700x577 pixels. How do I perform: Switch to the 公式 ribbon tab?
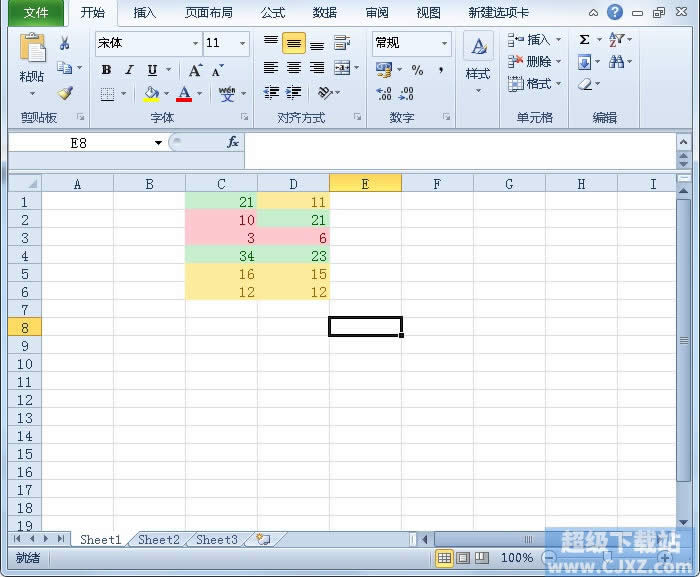point(273,13)
